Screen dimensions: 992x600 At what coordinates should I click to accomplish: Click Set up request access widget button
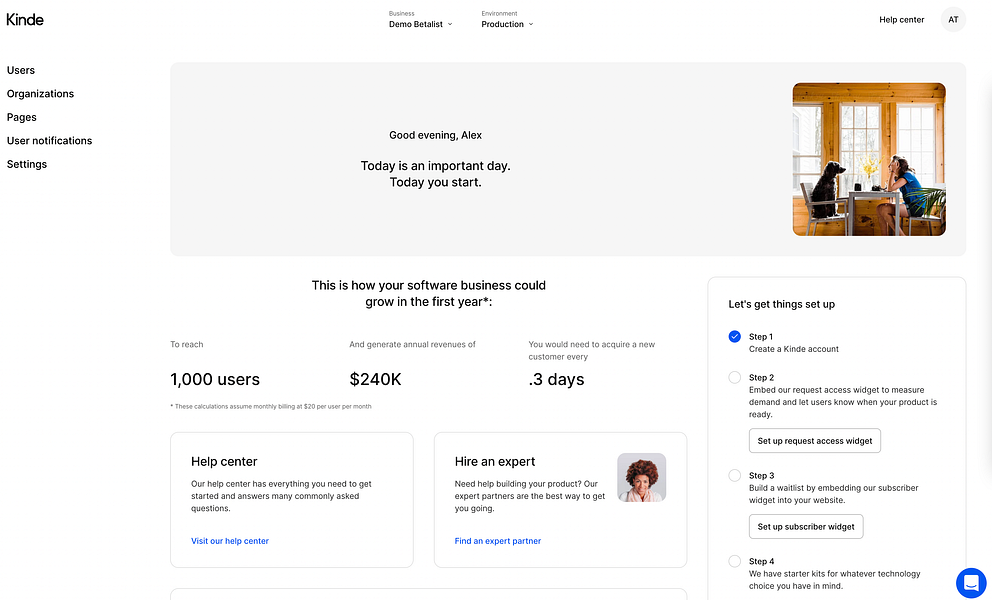(815, 441)
